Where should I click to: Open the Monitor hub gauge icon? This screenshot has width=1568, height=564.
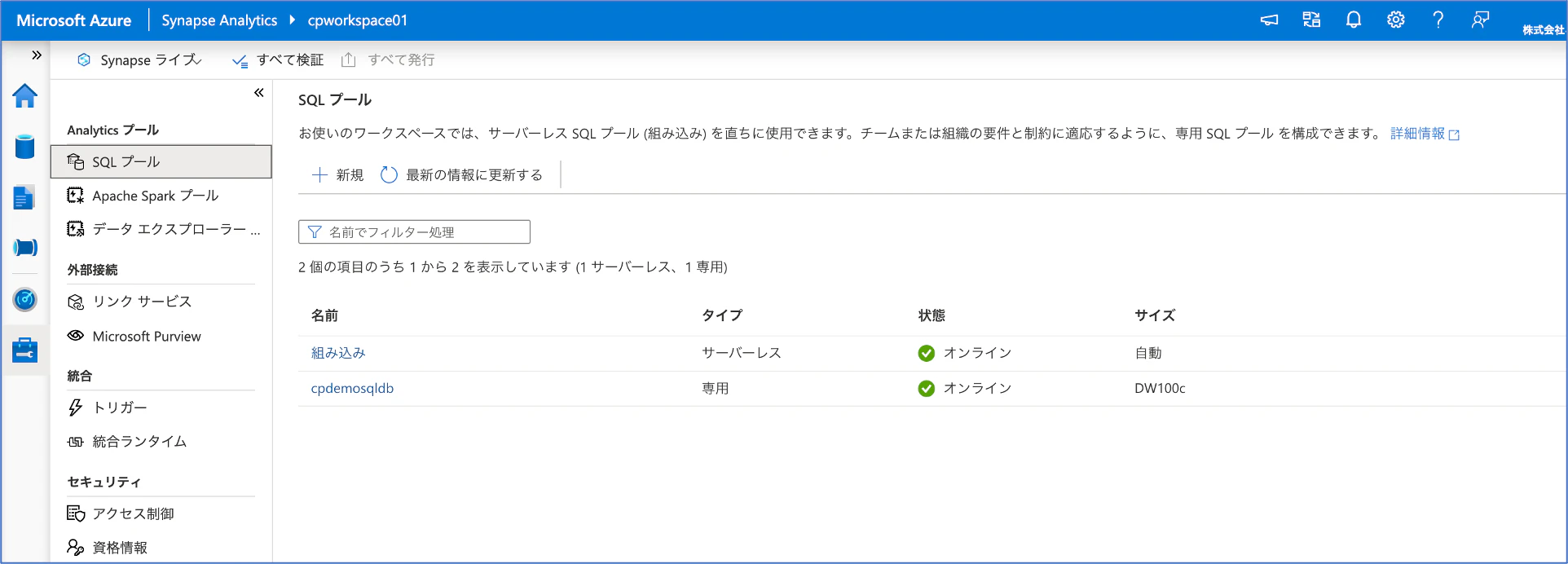coord(25,299)
